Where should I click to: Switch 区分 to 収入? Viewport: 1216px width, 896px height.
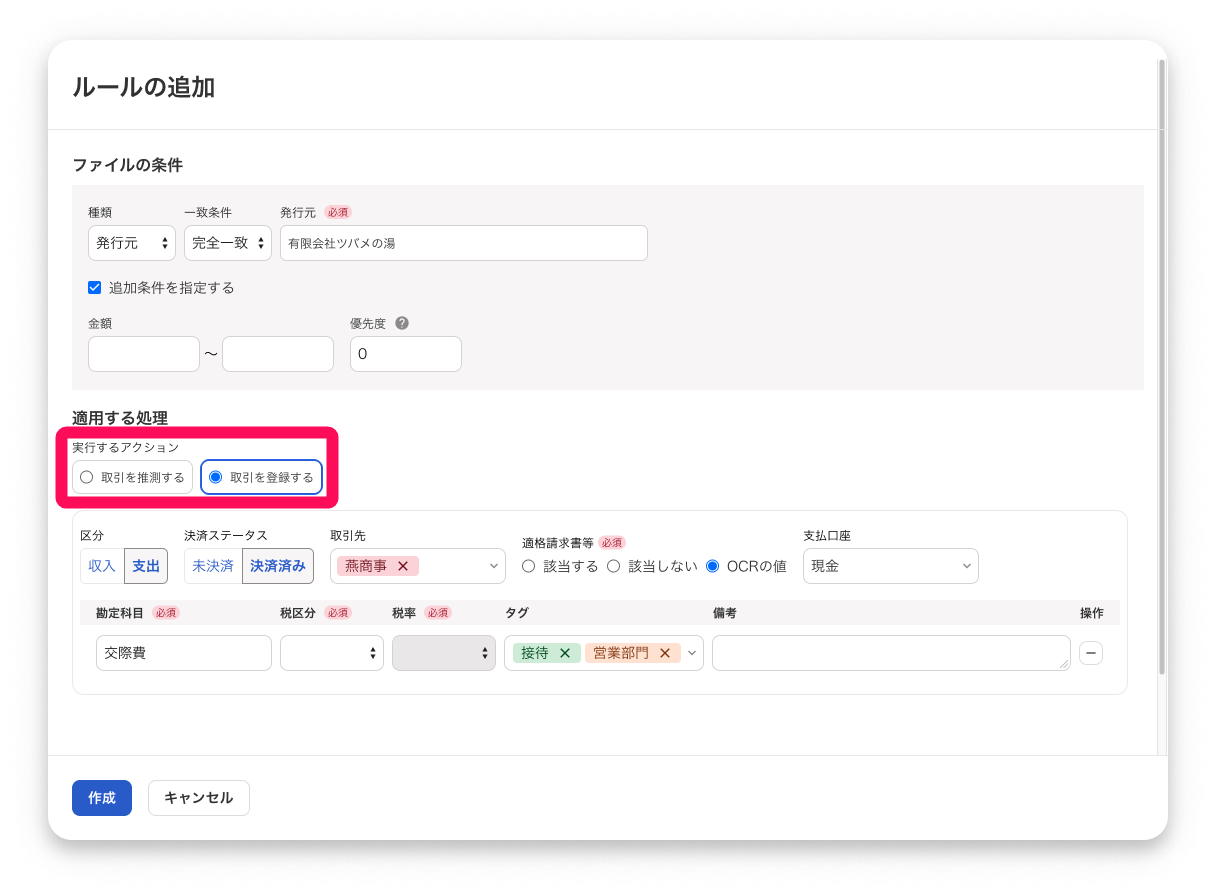point(102,566)
